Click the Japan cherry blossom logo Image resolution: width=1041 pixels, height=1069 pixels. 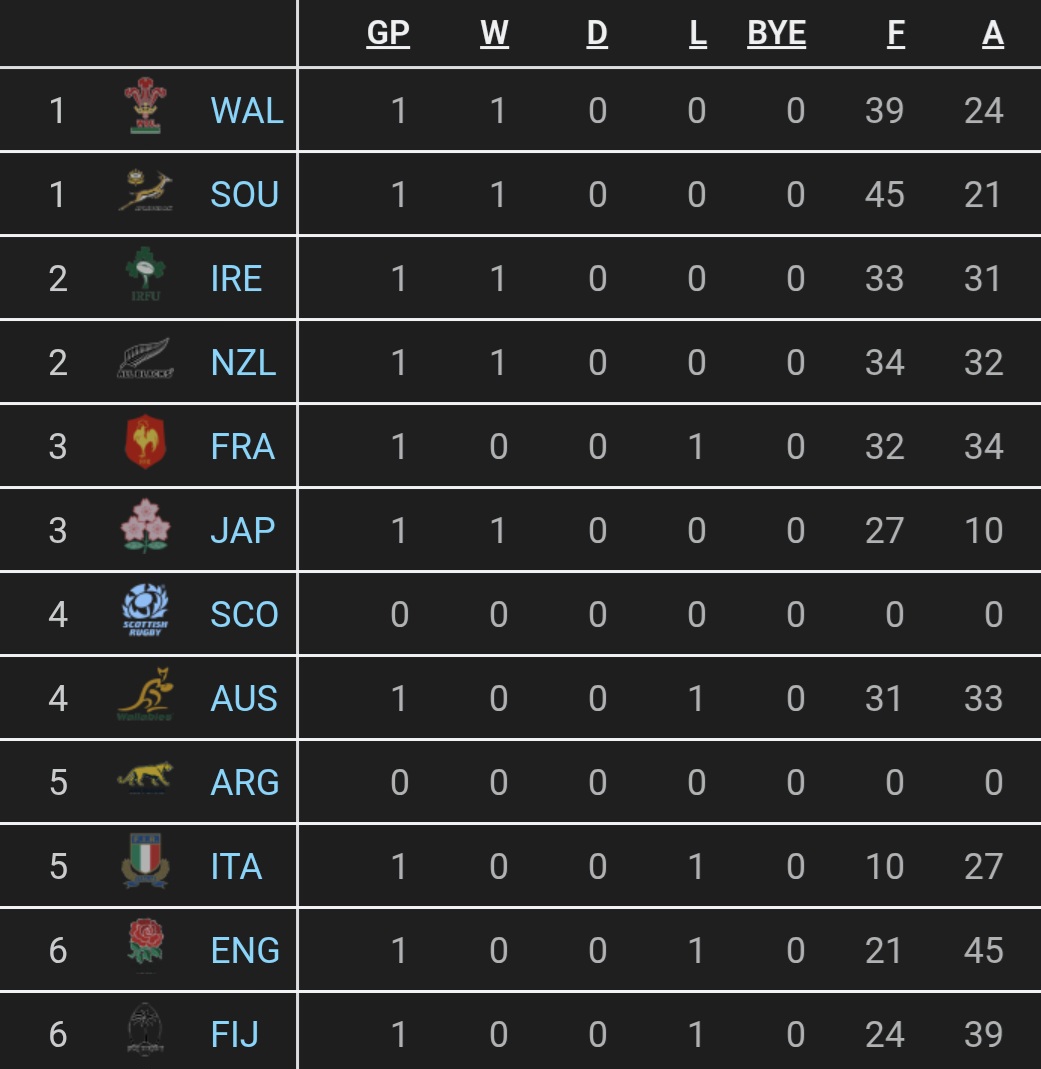click(x=145, y=526)
